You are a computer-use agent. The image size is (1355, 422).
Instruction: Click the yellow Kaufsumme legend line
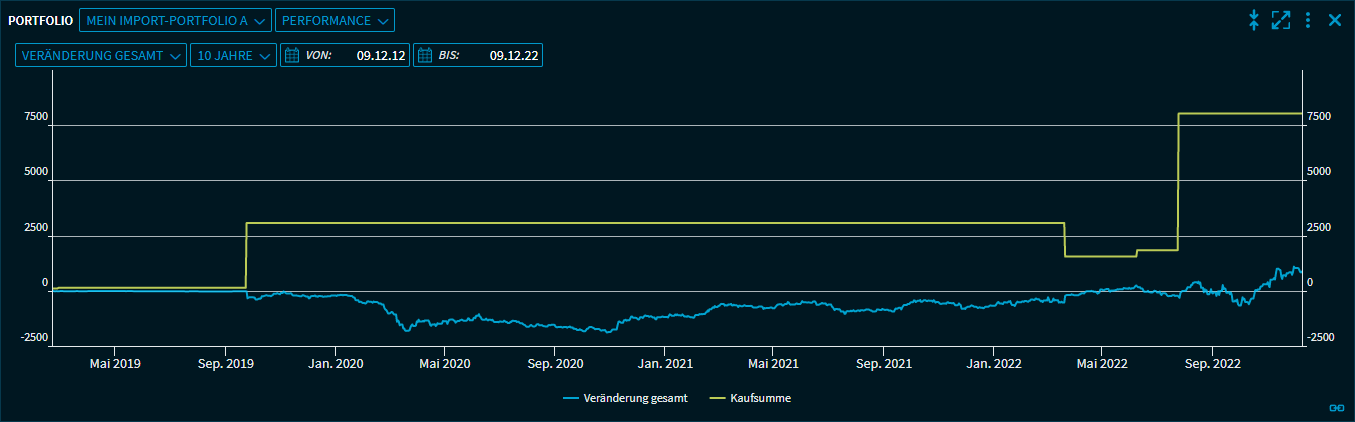[x=718, y=398]
